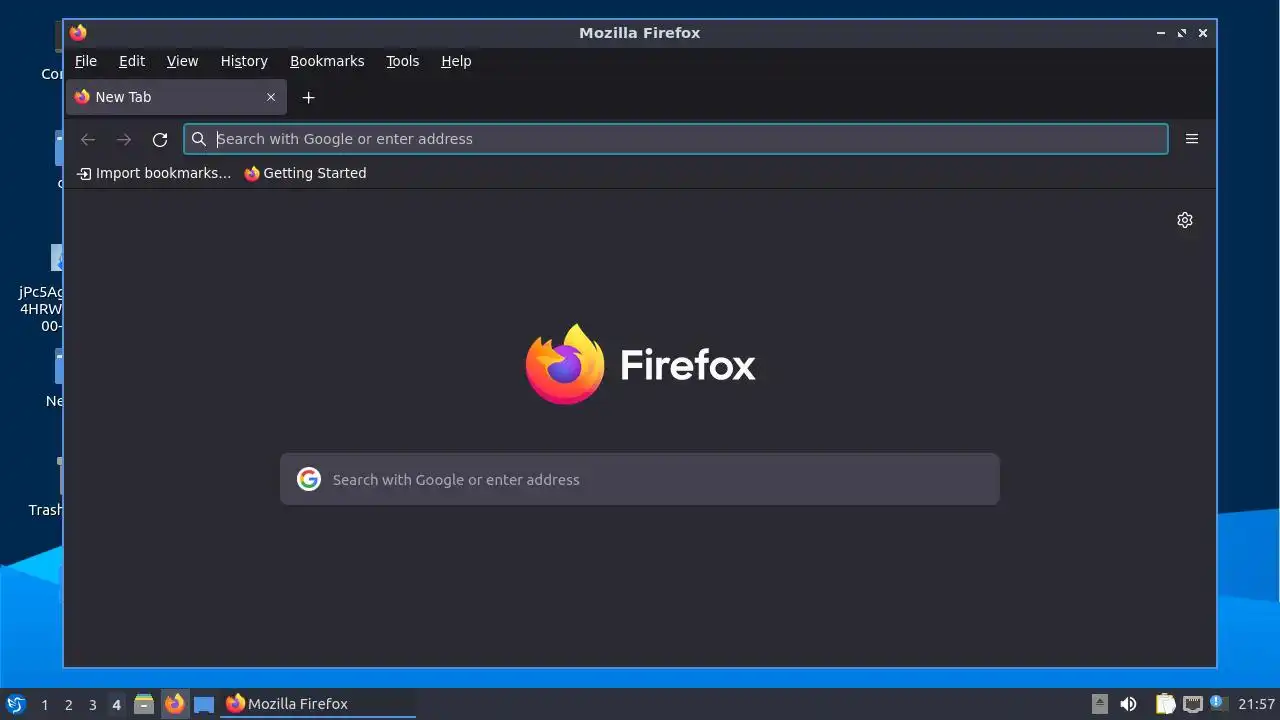The image size is (1280, 720).
Task: Click the removable media eject tray icon
Action: [1100, 704]
